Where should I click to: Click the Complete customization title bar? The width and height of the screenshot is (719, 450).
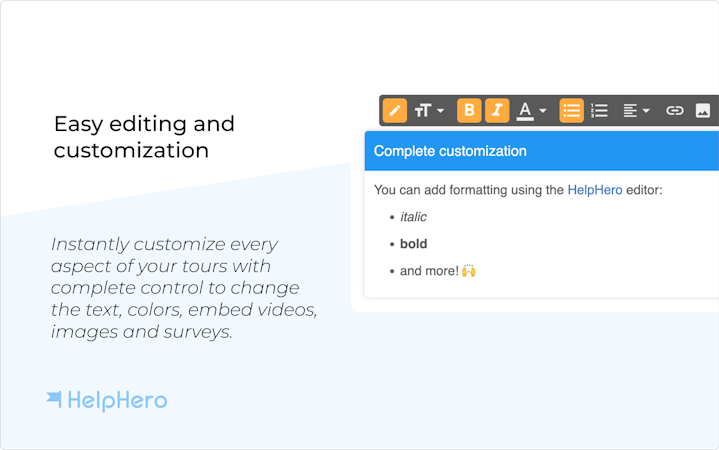pyautogui.click(x=542, y=151)
